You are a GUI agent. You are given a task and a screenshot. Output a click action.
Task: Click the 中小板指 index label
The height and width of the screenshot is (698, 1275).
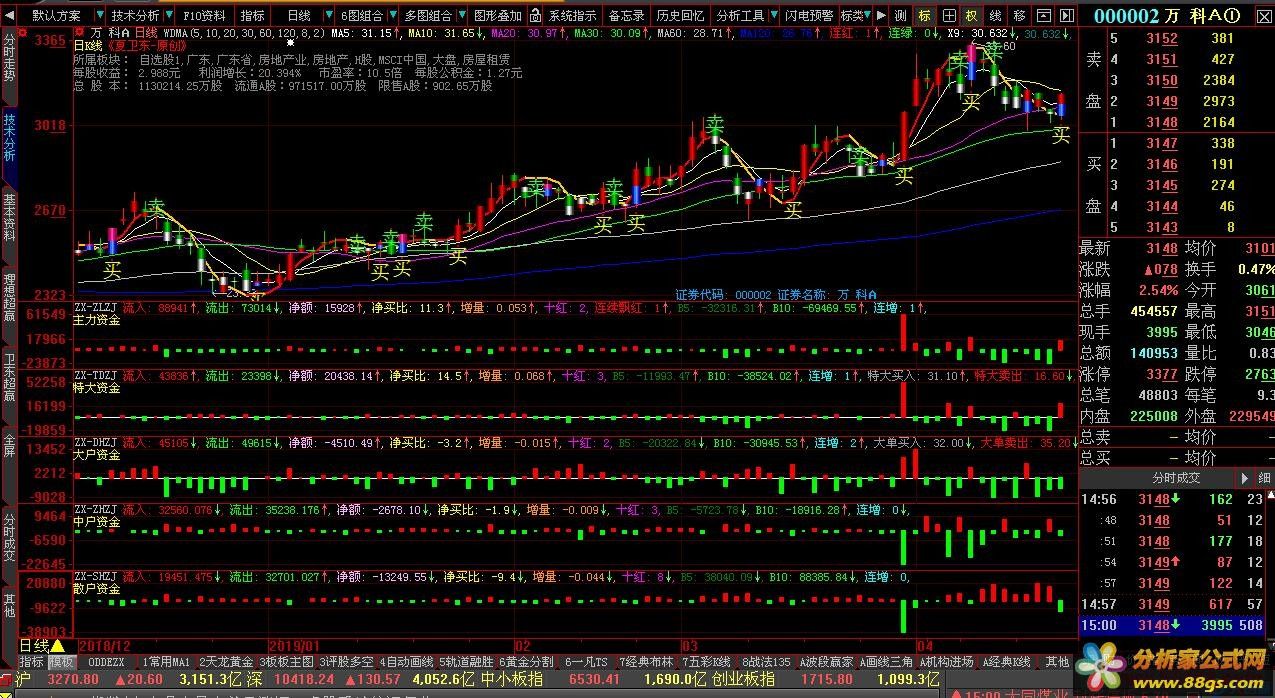click(x=511, y=679)
